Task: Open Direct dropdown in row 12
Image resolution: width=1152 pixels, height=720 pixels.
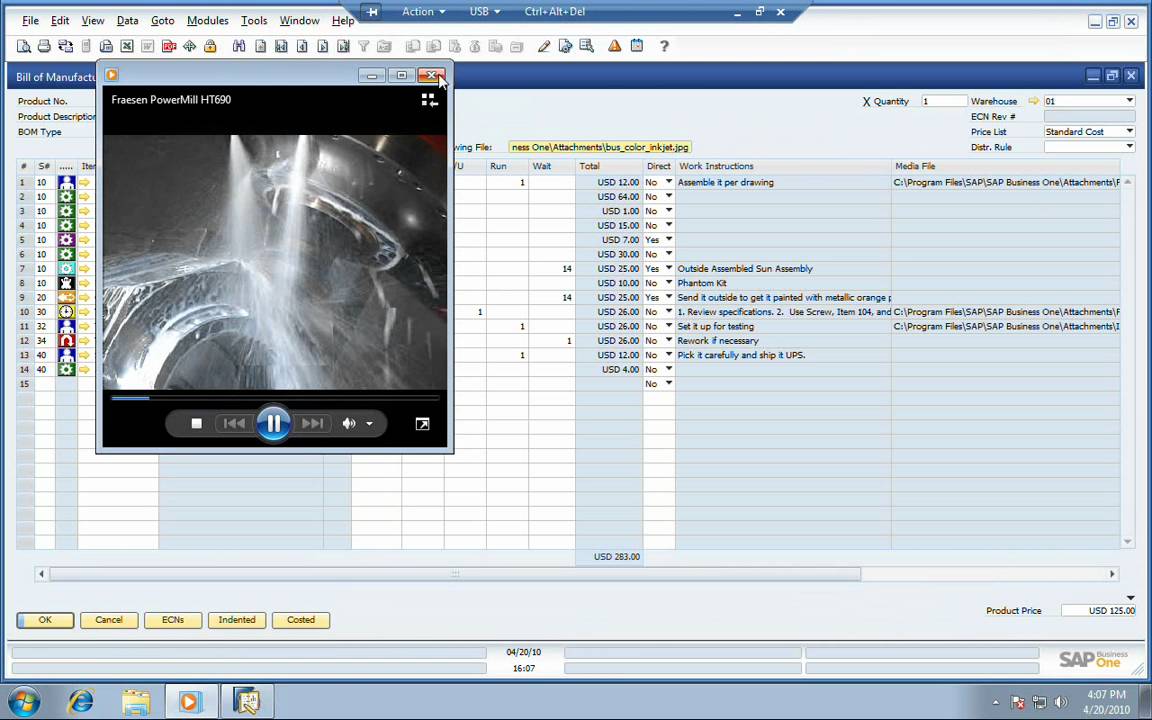Action: point(669,340)
